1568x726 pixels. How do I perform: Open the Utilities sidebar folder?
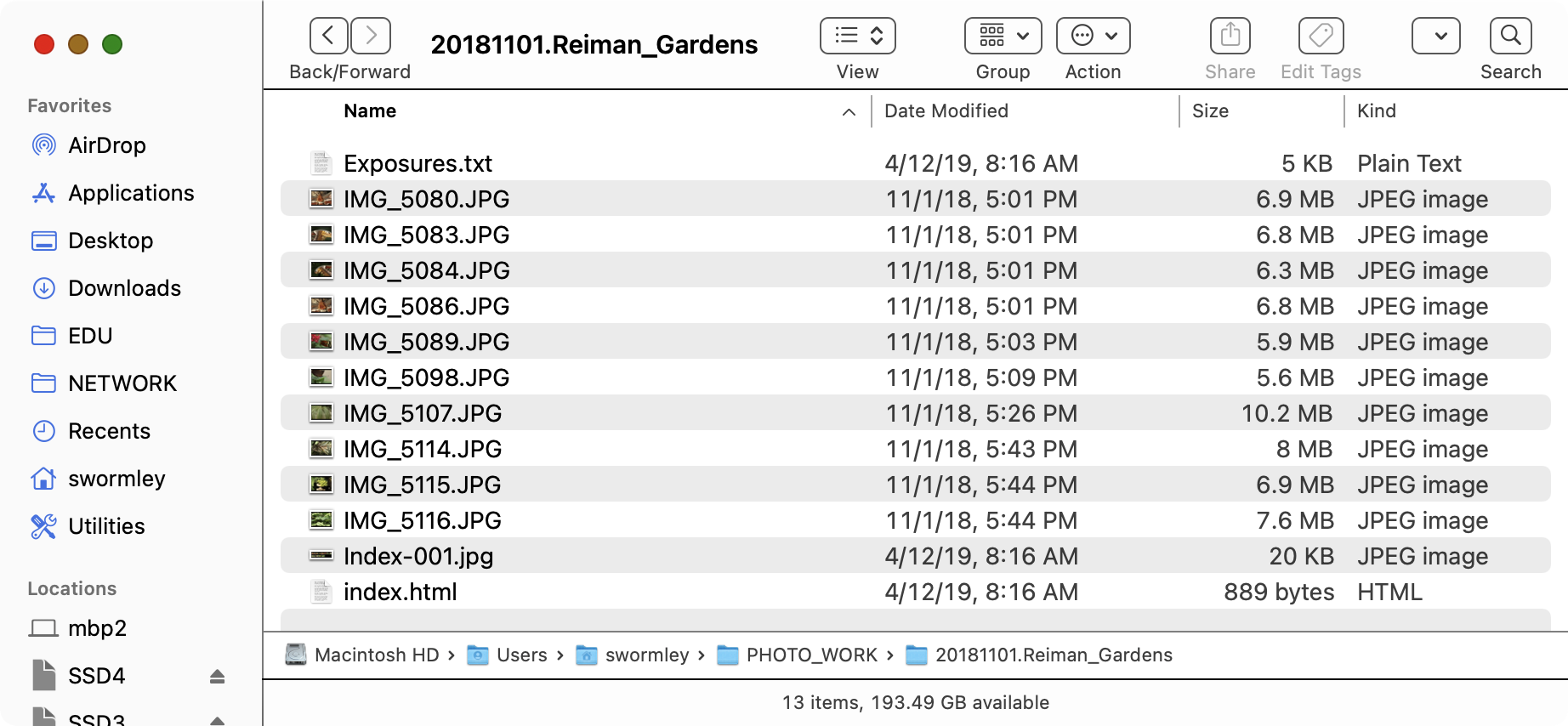(106, 526)
